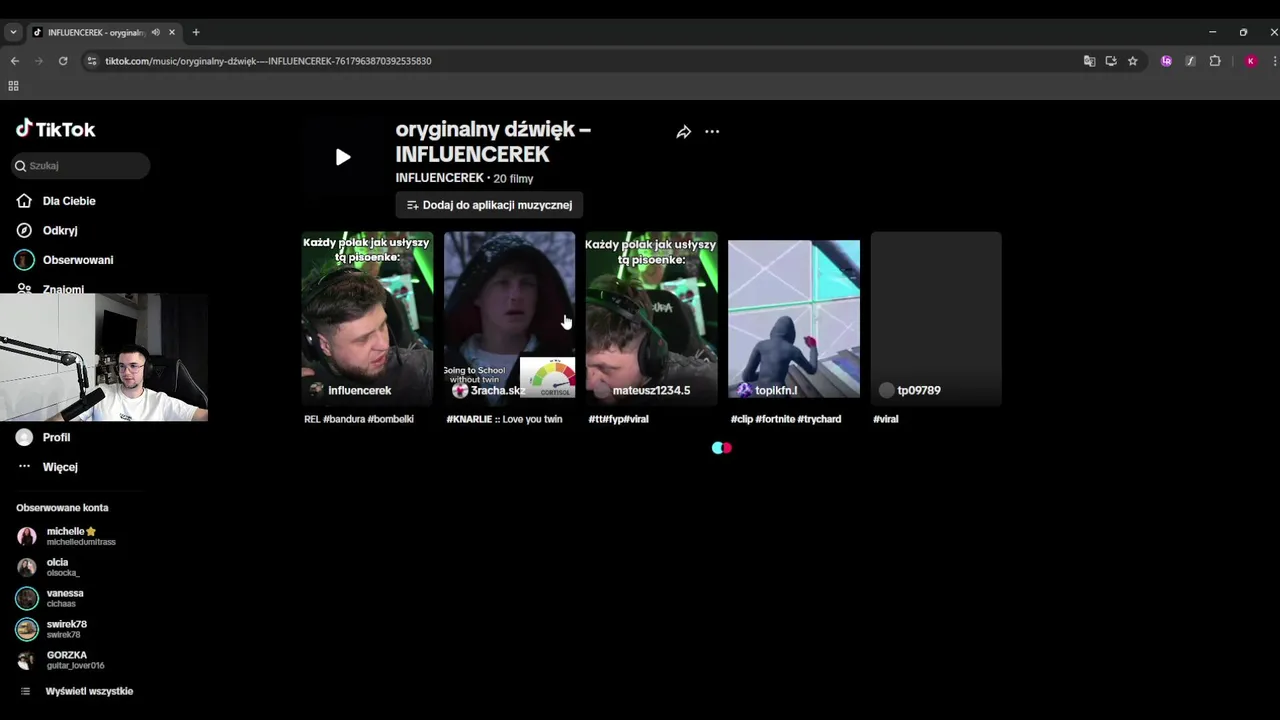The width and height of the screenshot is (1280, 720).
Task: Click the TikTok URL address bar
Action: pos(268,61)
